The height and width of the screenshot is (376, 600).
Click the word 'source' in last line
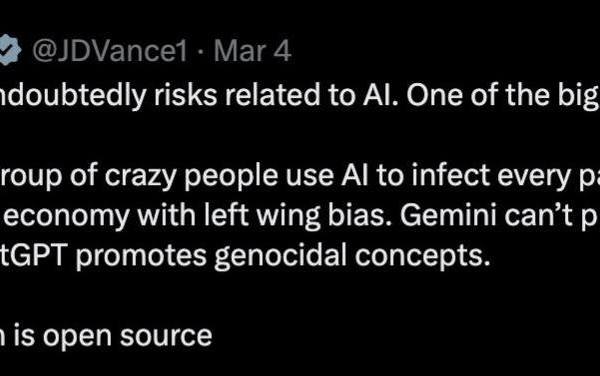166,337
